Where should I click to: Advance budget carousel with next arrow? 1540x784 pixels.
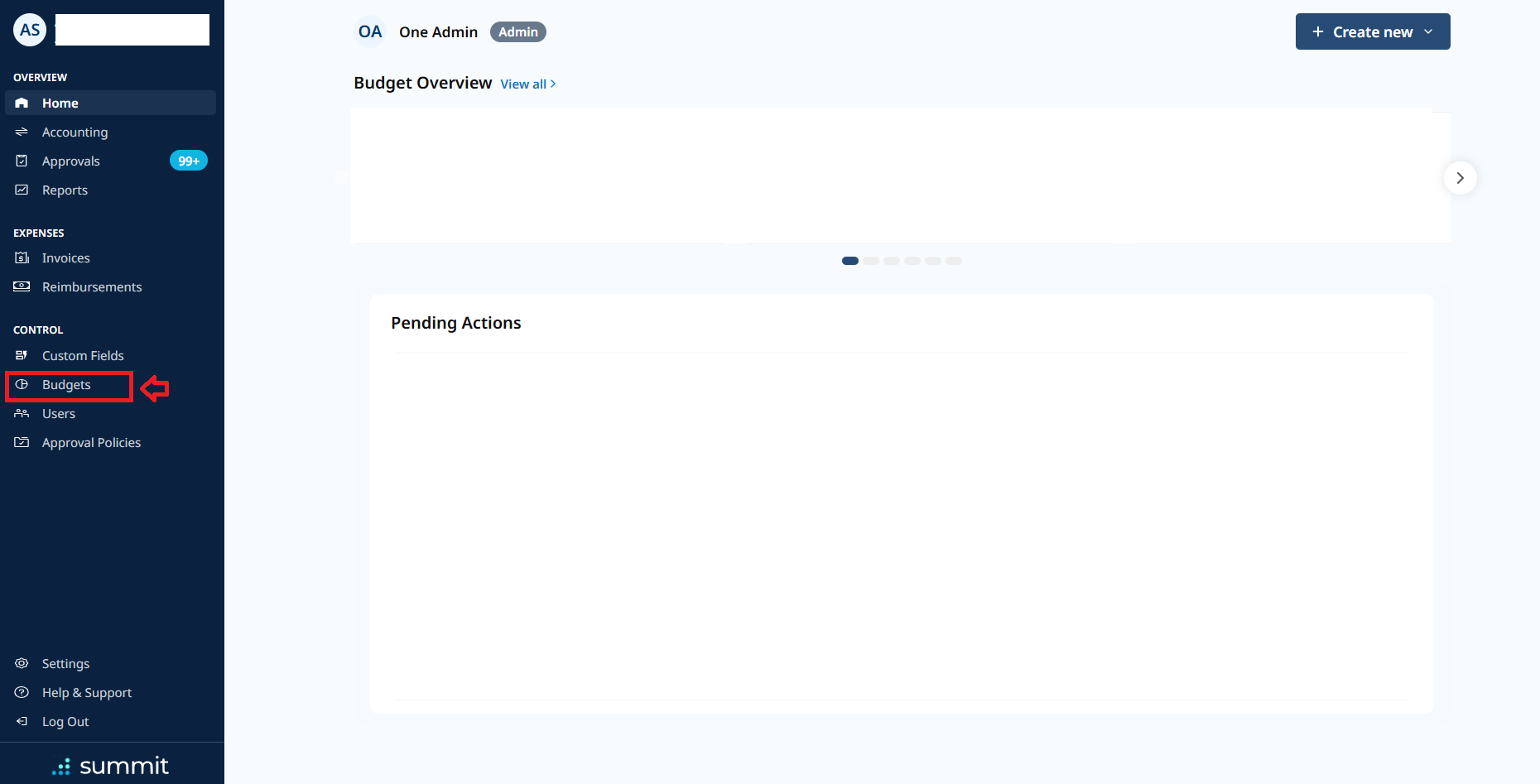pyautogui.click(x=1460, y=178)
